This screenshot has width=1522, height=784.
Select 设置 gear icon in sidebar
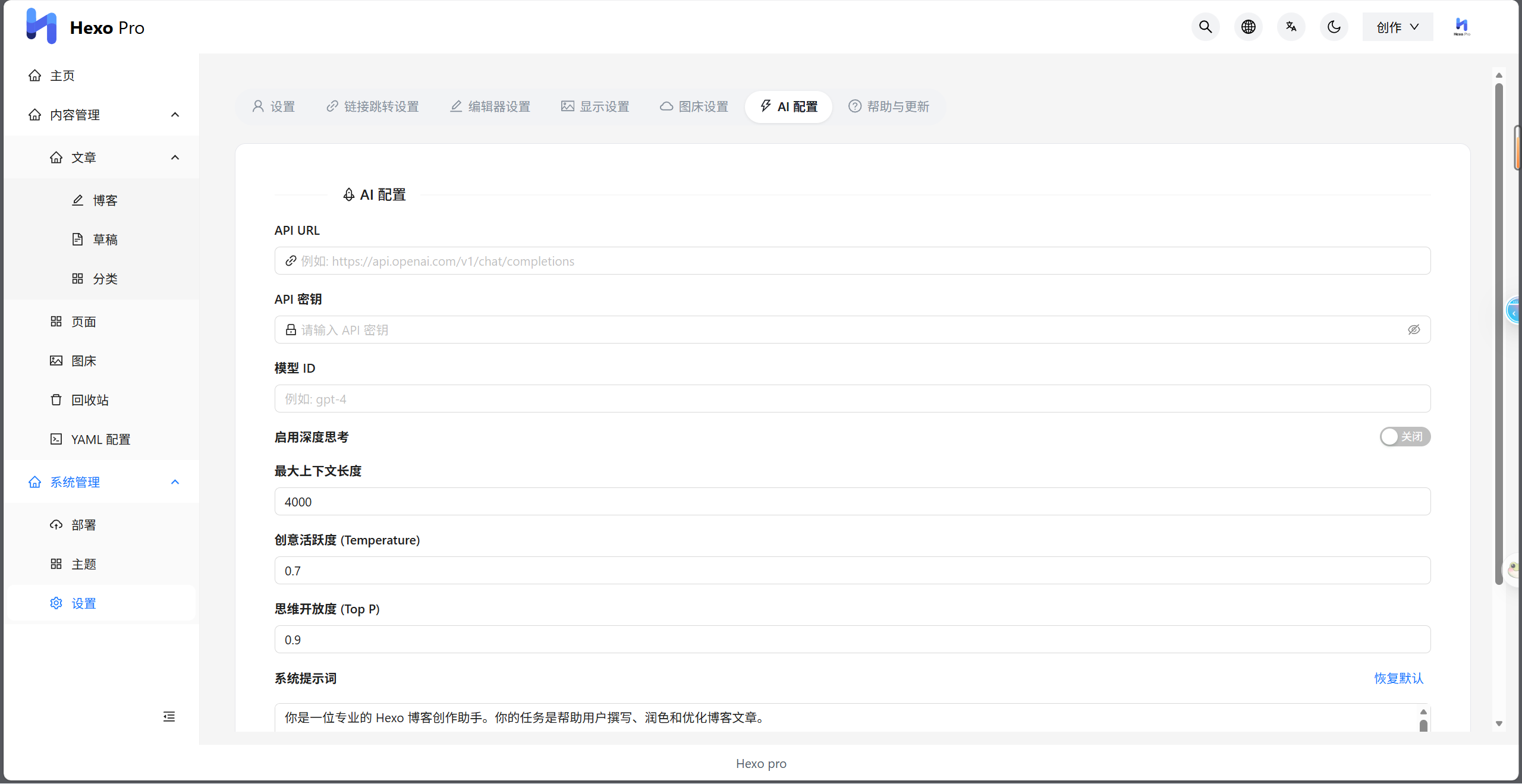click(x=56, y=603)
